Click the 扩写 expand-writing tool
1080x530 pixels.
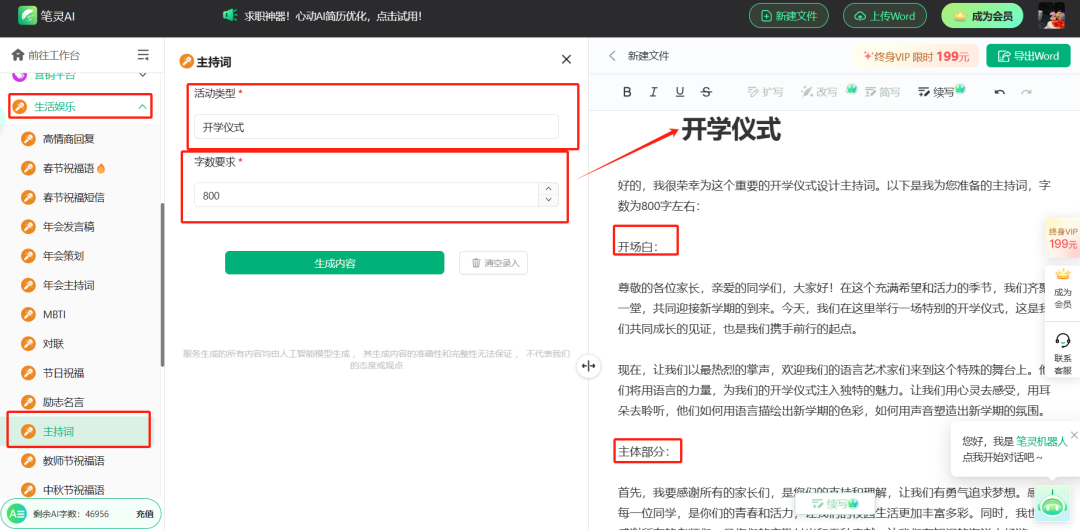click(765, 92)
